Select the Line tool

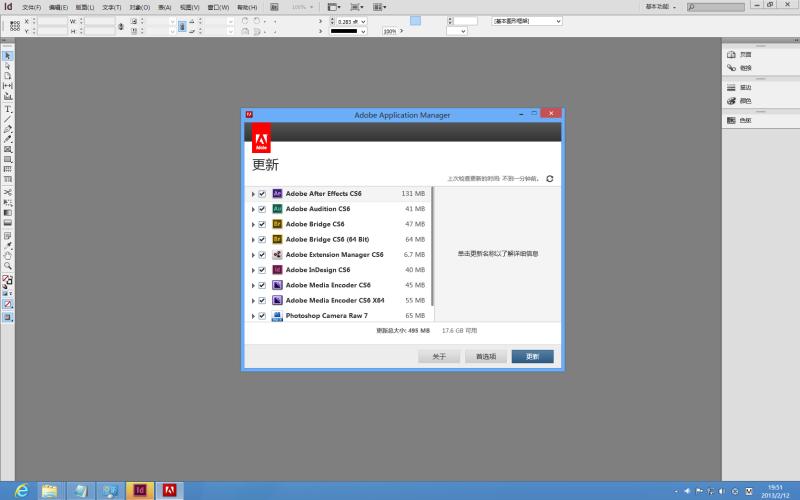tap(8, 119)
